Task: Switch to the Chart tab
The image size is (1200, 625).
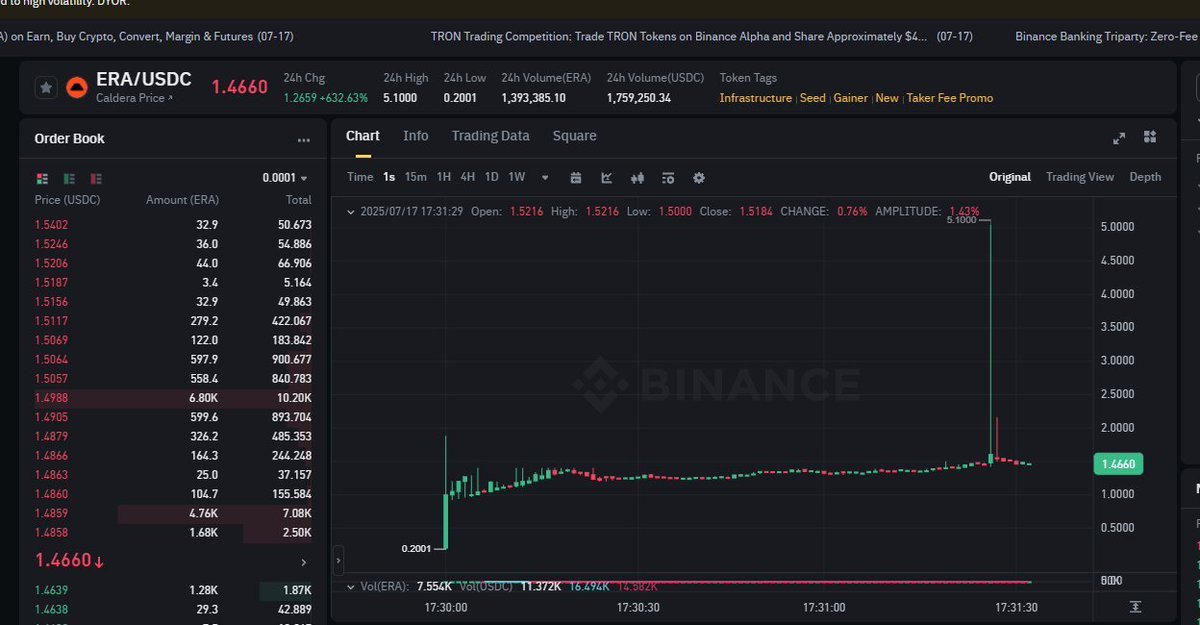Action: 363,136
